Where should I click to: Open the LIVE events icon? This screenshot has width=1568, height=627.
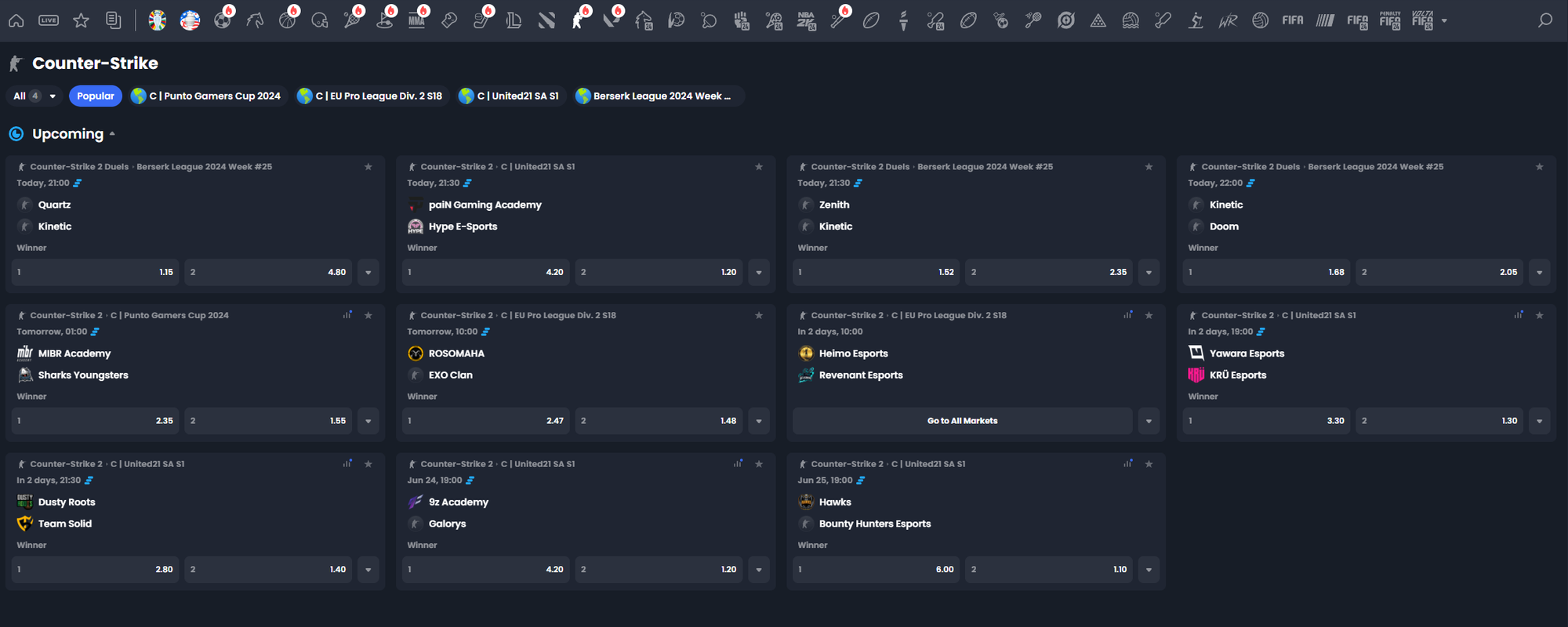[x=49, y=20]
